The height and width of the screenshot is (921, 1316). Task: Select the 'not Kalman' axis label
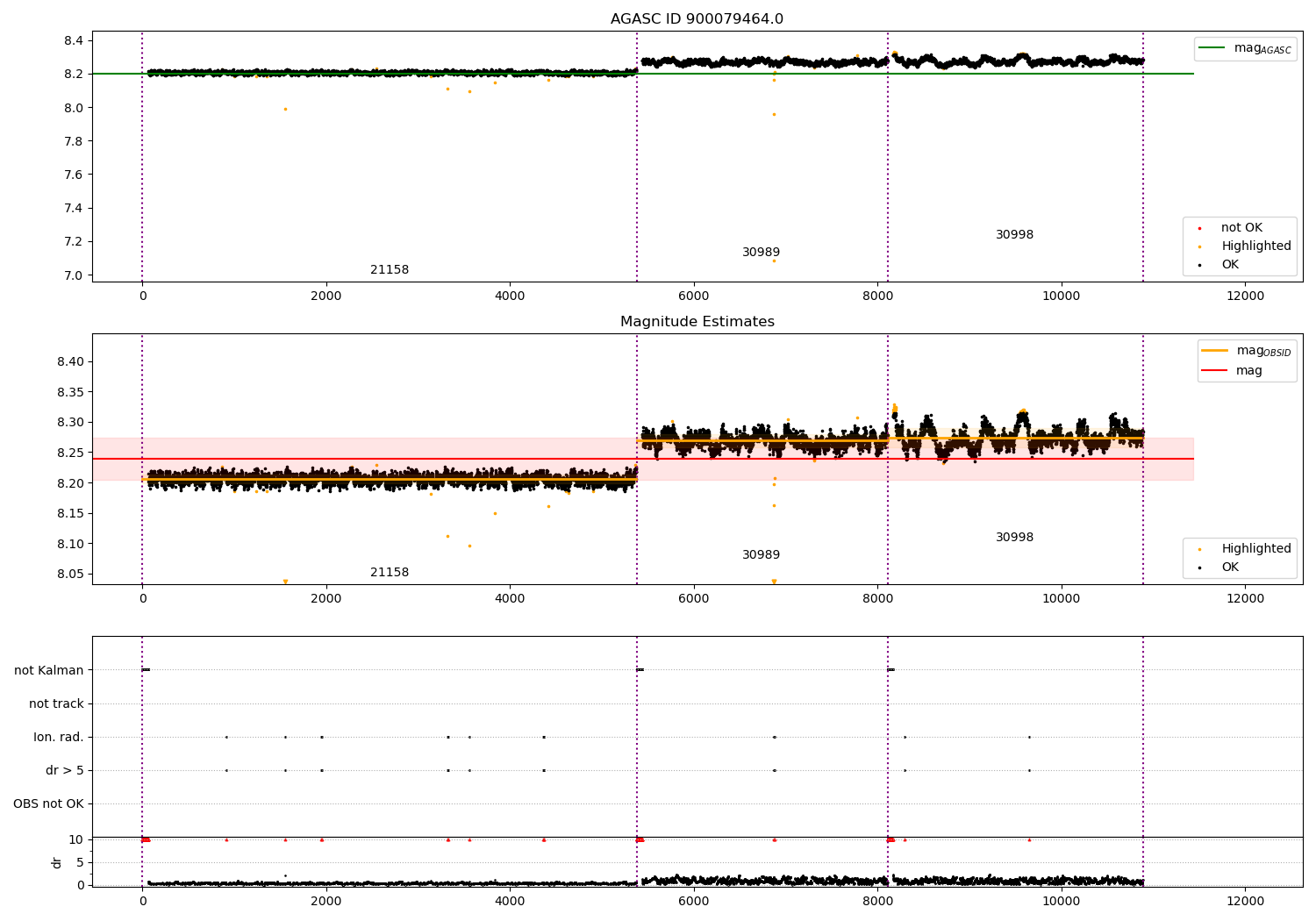coord(49,670)
